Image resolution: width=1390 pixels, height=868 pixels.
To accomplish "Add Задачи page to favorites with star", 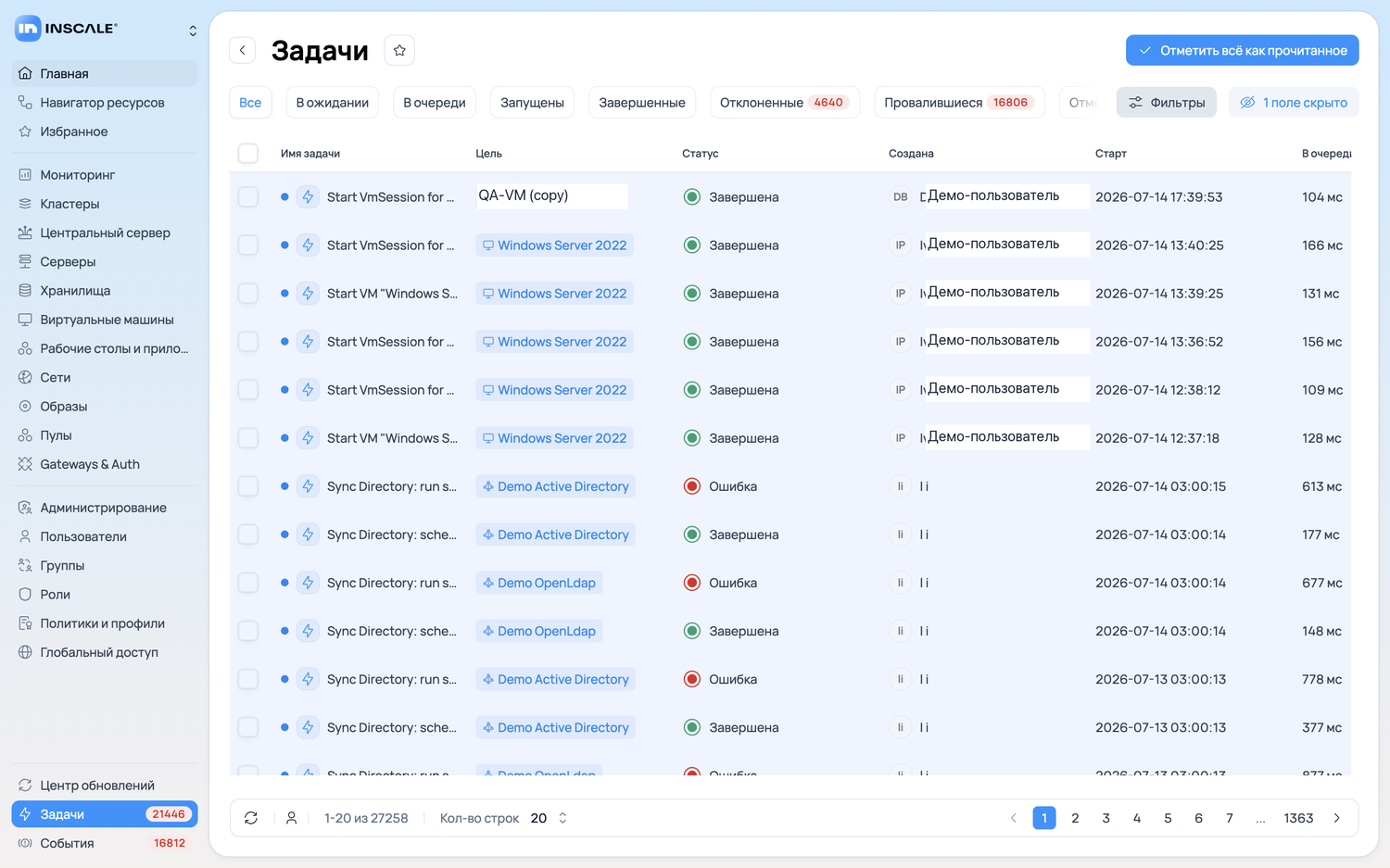I will click(399, 50).
